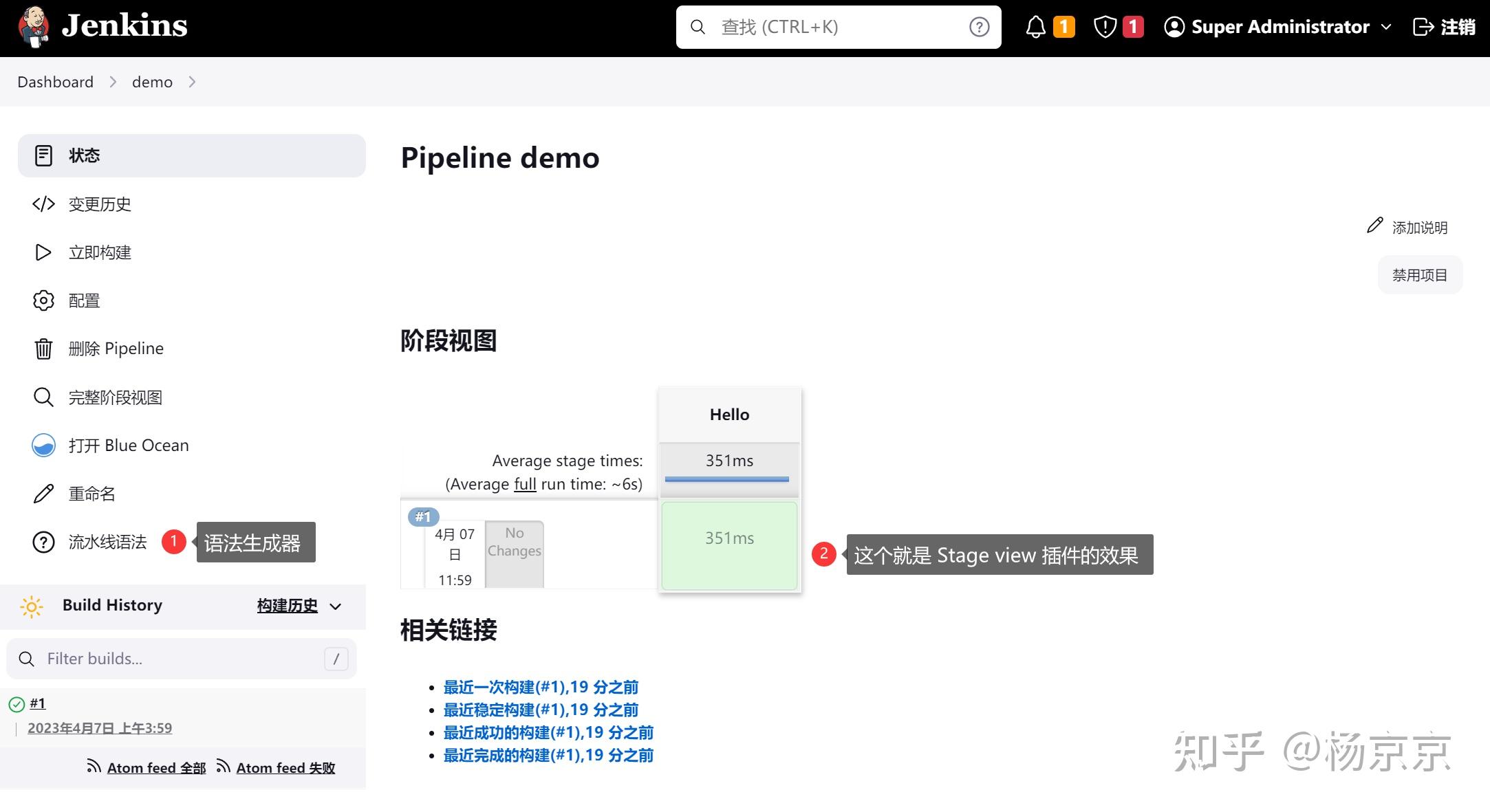Open 流水线语法 syntax generator
The image size is (1490, 812).
[107, 542]
